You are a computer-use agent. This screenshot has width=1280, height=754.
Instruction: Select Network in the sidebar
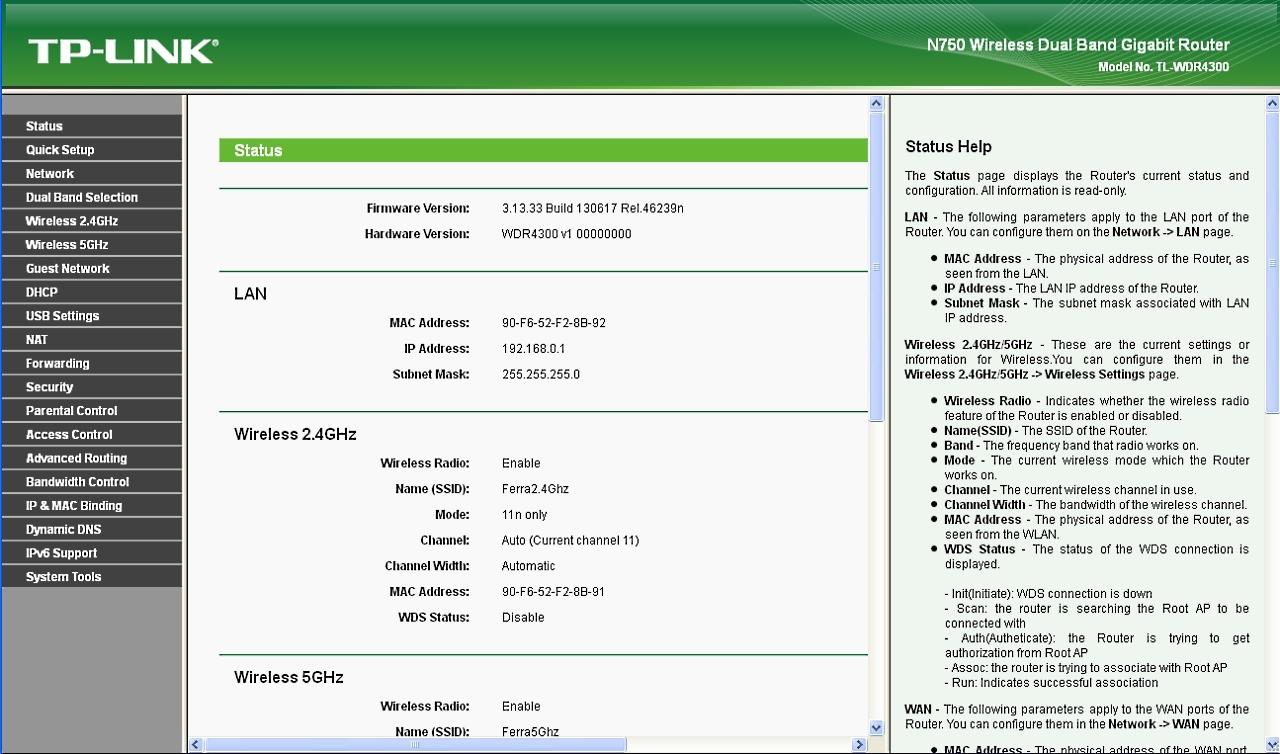tap(50, 174)
